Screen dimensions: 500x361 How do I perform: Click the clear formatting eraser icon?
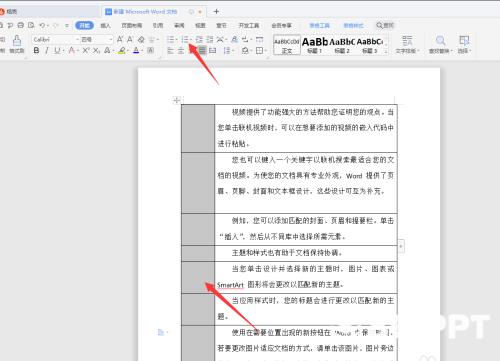pos(141,40)
